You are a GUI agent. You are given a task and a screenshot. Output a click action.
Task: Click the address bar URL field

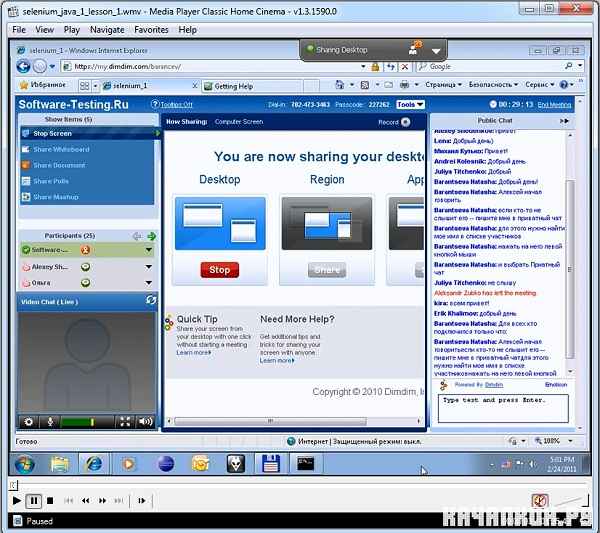214,67
